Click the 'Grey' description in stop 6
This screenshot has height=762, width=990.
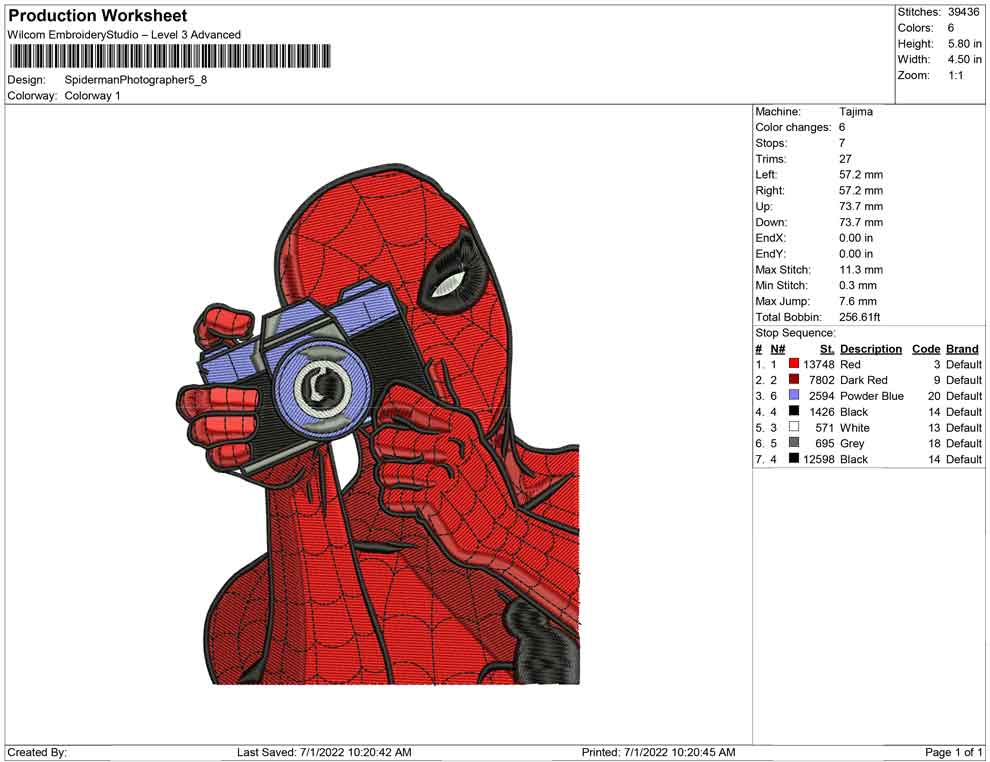click(x=852, y=443)
